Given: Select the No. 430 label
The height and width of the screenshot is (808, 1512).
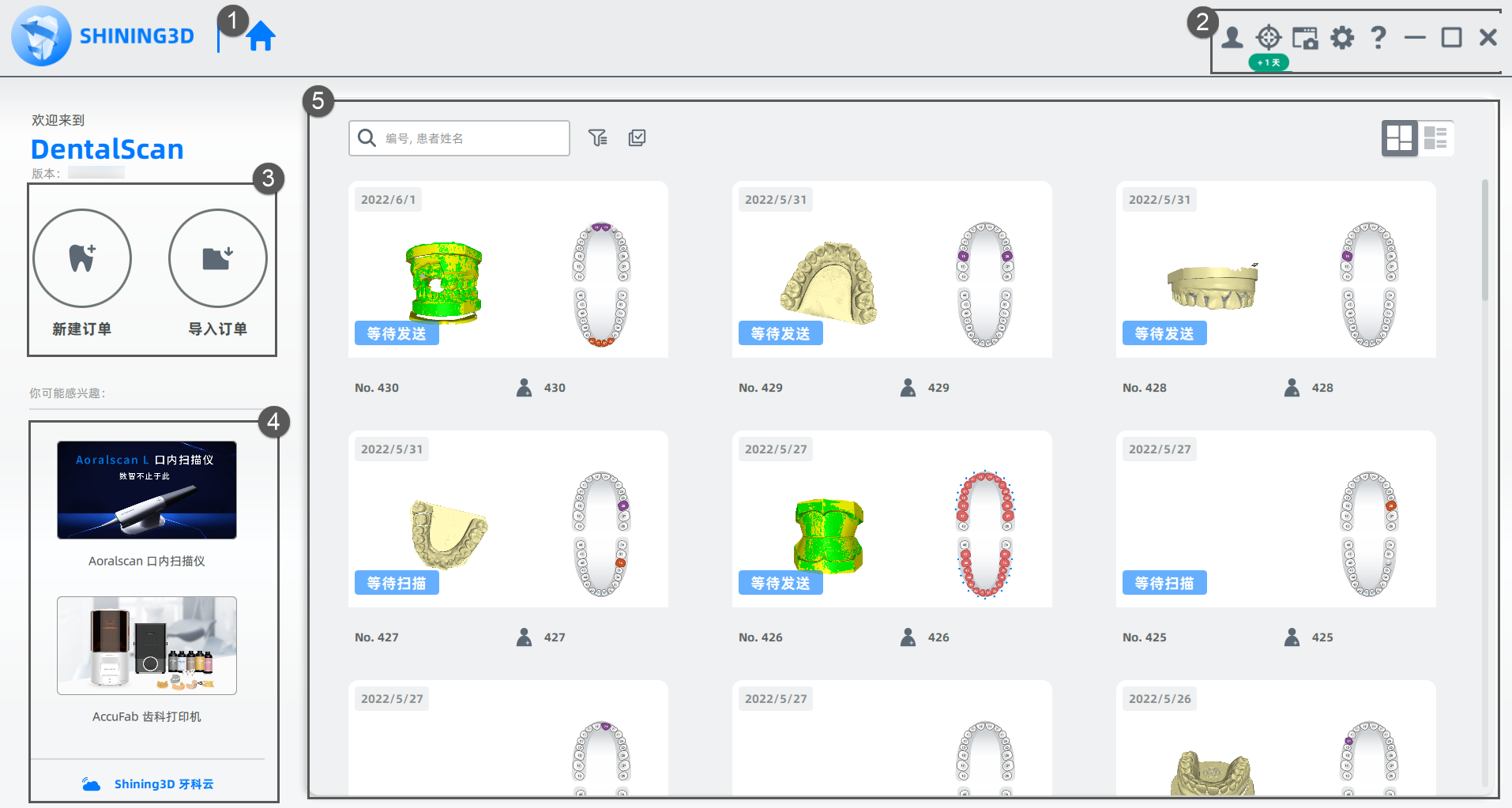Looking at the screenshot, I should pyautogui.click(x=377, y=388).
